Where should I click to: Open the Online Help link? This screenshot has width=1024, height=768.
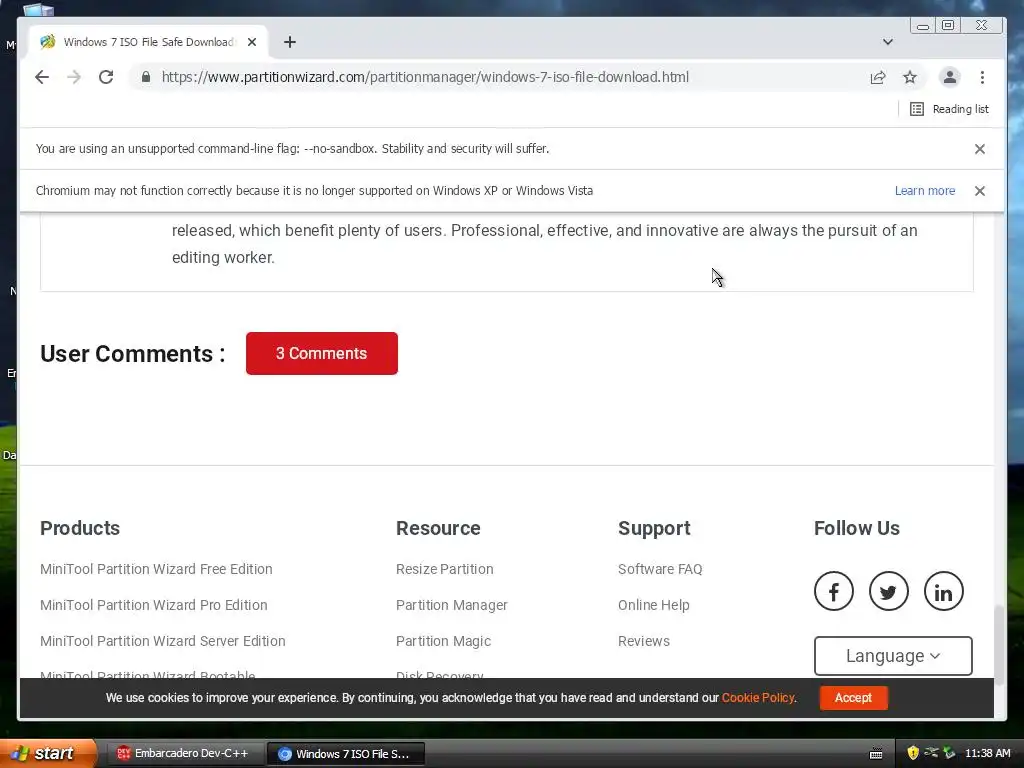click(653, 605)
